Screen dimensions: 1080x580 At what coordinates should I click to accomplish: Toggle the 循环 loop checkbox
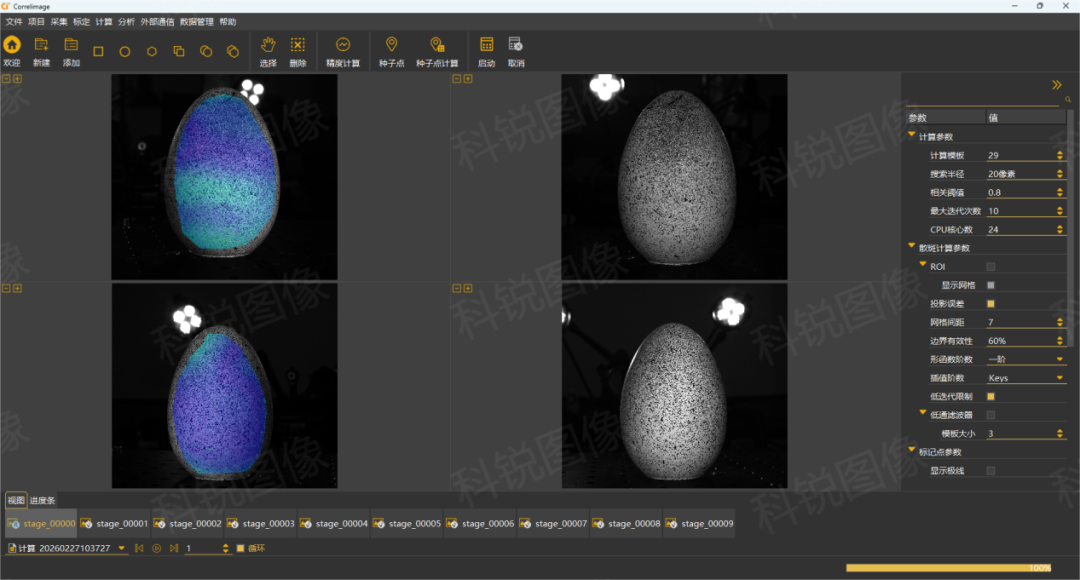pyautogui.click(x=240, y=548)
